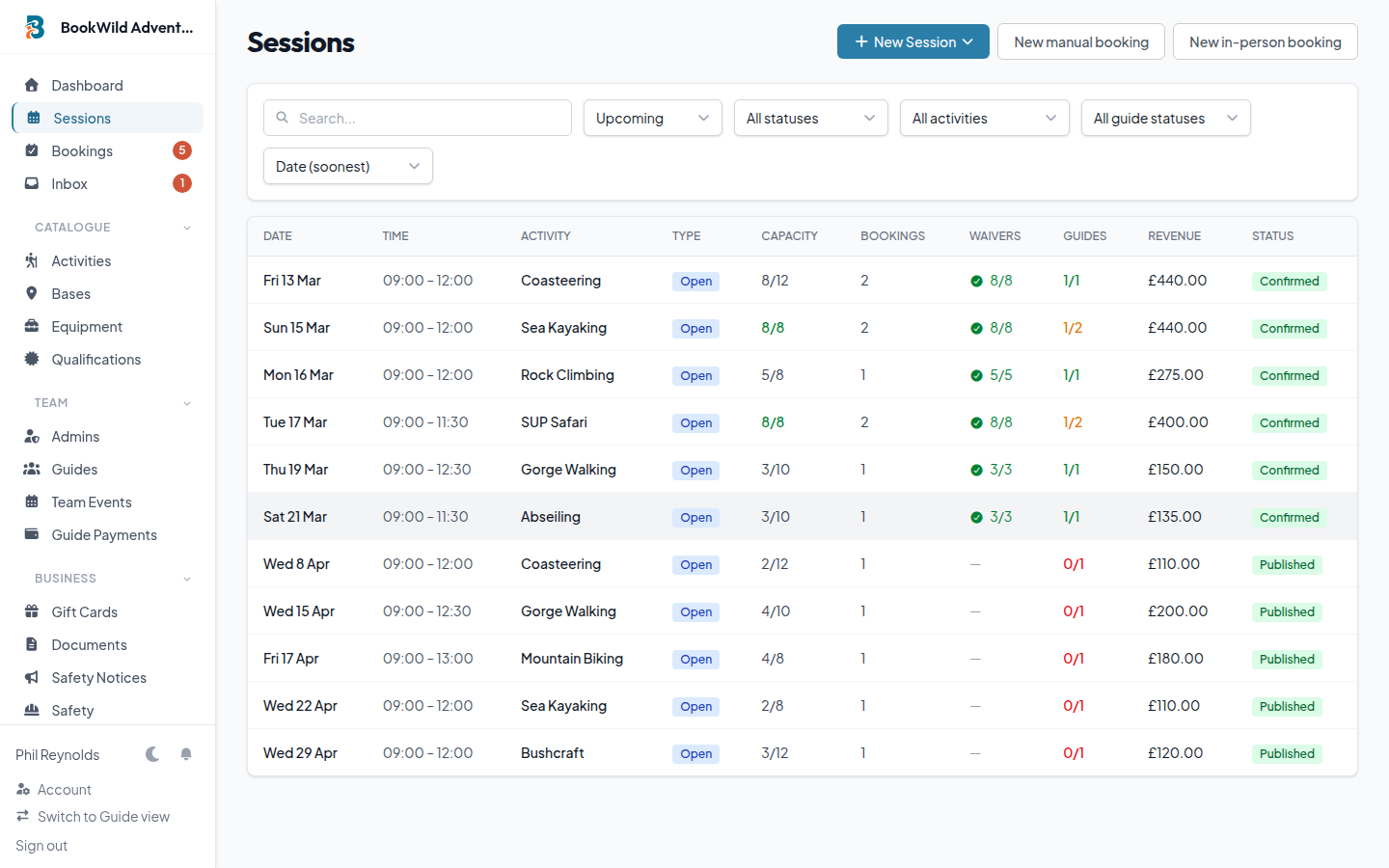Image resolution: width=1389 pixels, height=868 pixels.
Task: Select the Equipment icon in the sidebar
Action: [33, 326]
